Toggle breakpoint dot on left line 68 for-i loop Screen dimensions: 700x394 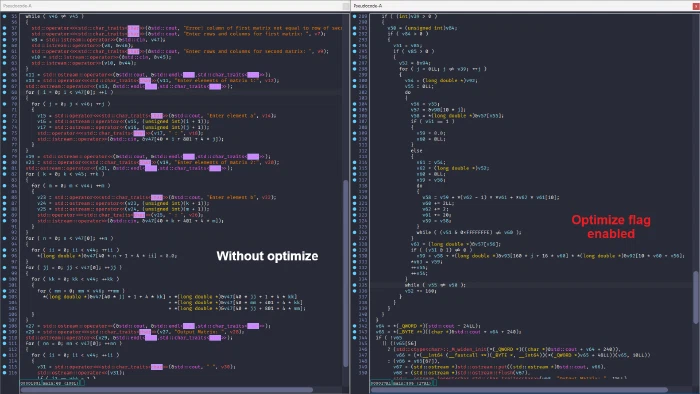4,92
